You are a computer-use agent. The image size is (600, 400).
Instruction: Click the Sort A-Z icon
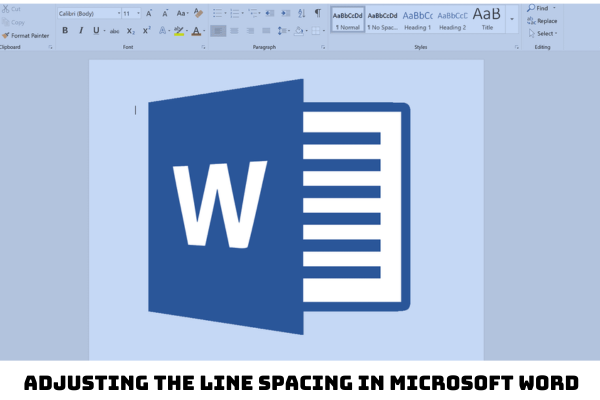(302, 13)
